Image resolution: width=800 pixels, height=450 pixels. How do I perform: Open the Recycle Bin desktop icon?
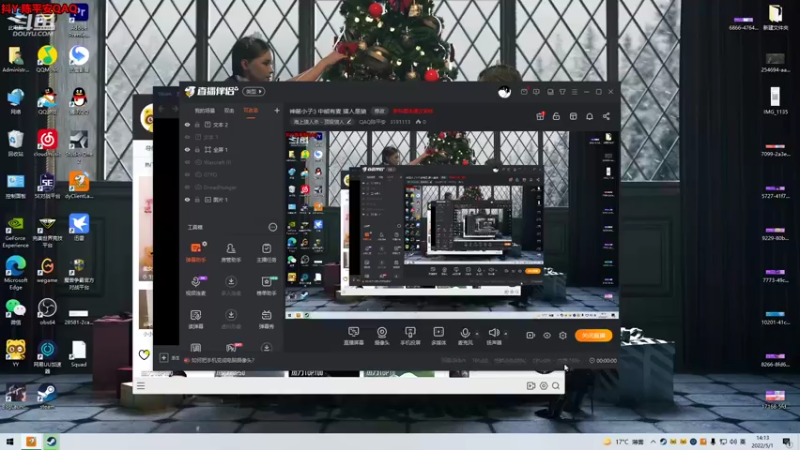[x=16, y=143]
